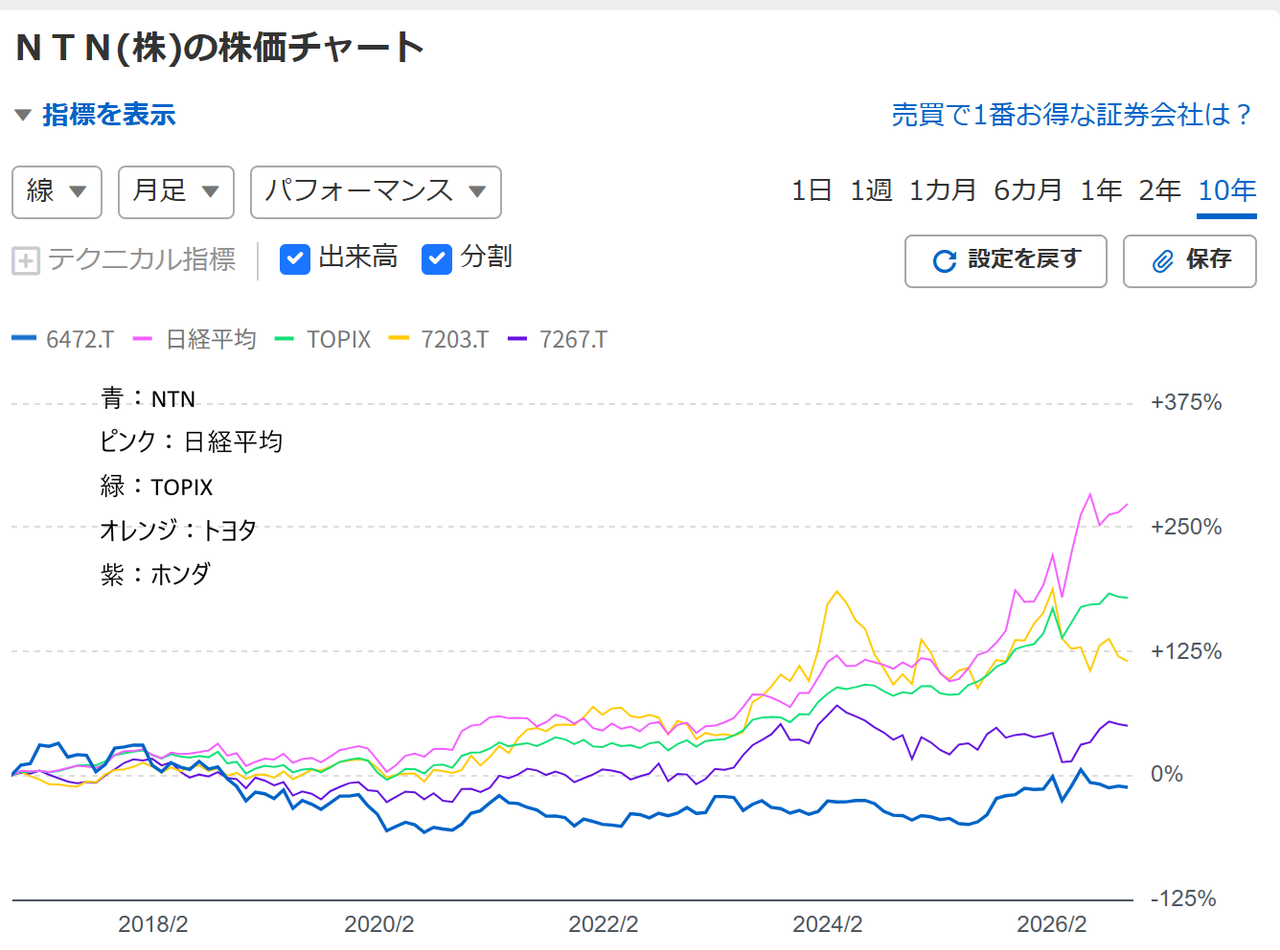Image resolution: width=1280 pixels, height=950 pixels.
Task: Select the 6カ月 period tab
Action: coord(1028,190)
